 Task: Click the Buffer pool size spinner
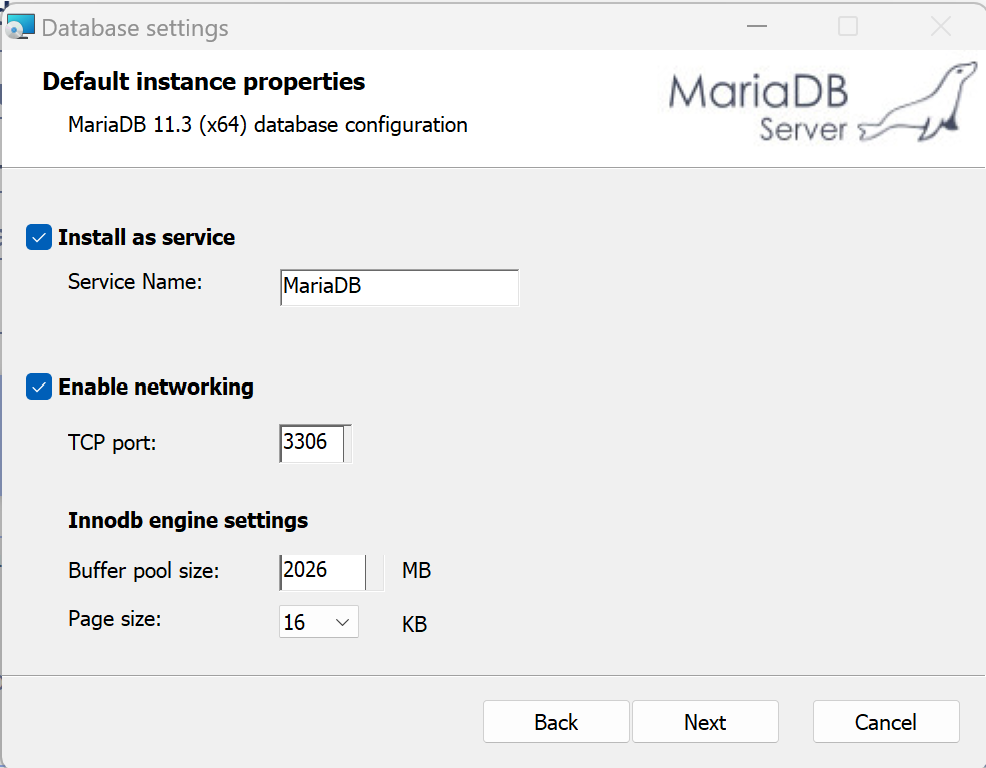(375, 572)
